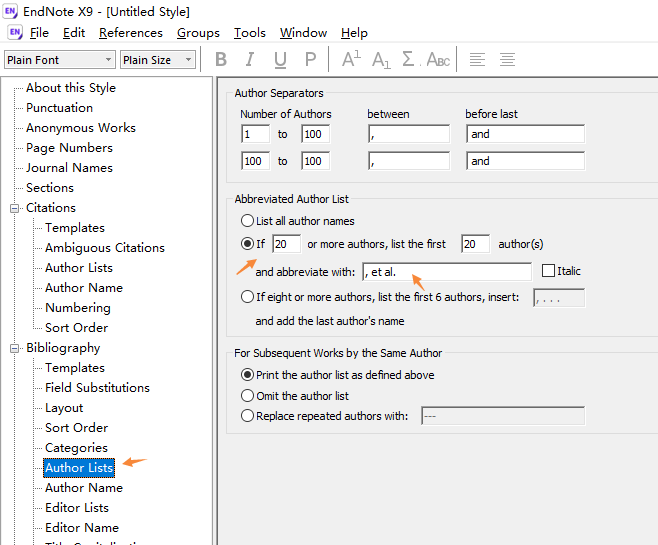Click the left align toolbar icon

(x=477, y=60)
